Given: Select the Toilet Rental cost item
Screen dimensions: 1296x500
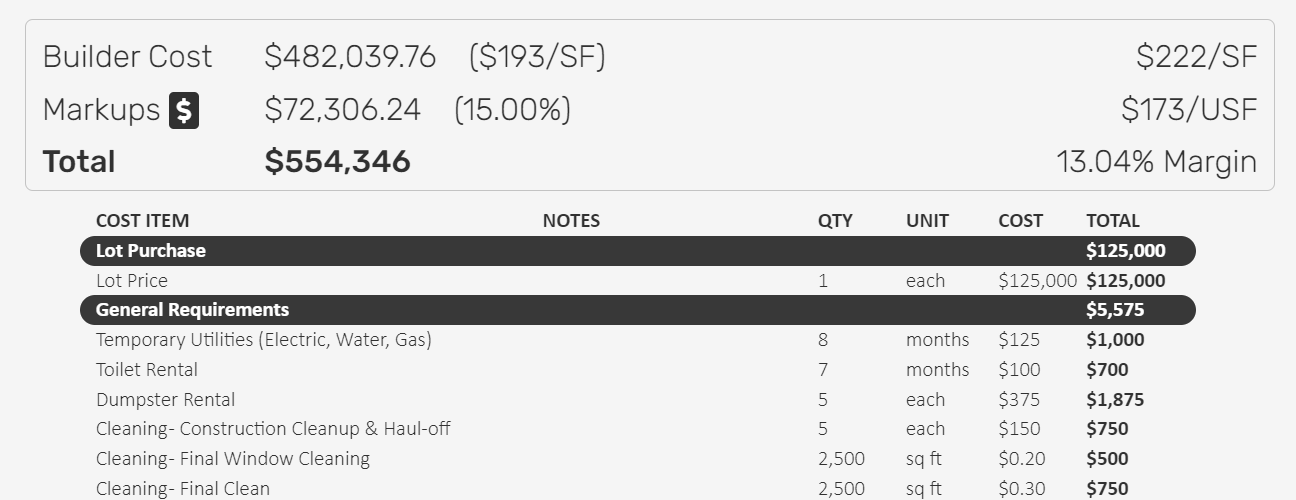Looking at the screenshot, I should point(147,370).
